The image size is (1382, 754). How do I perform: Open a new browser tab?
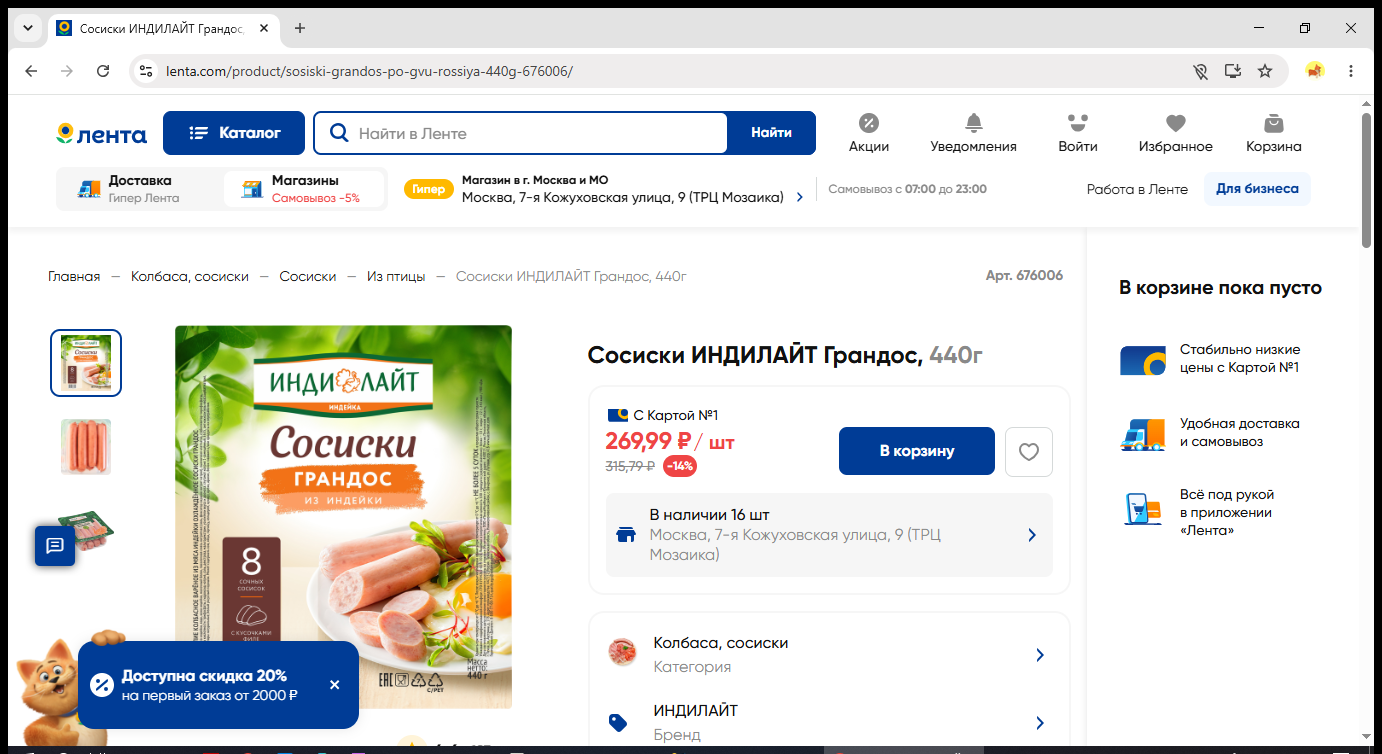[x=300, y=28]
